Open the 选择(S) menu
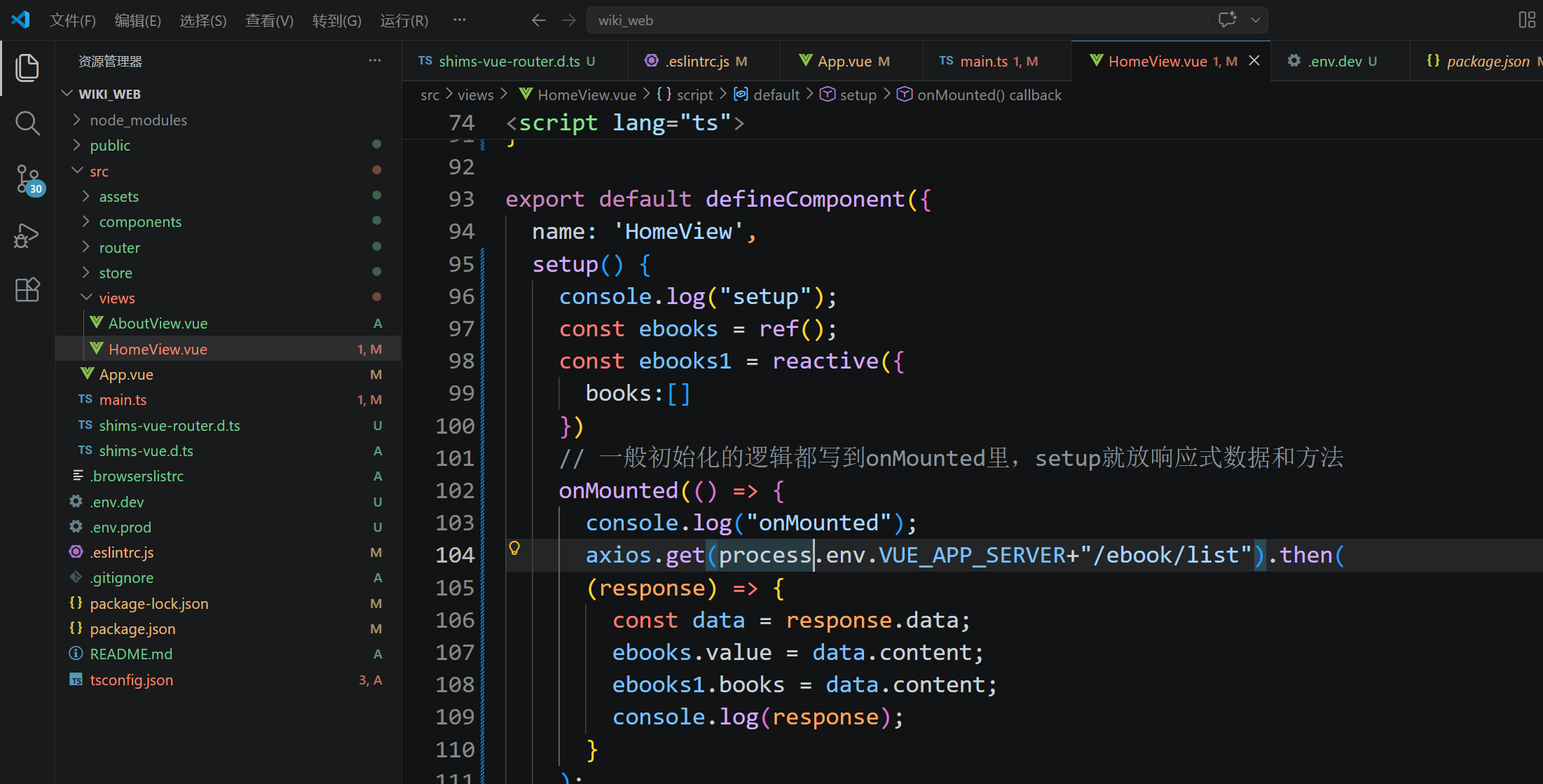The width and height of the screenshot is (1543, 784). (203, 20)
